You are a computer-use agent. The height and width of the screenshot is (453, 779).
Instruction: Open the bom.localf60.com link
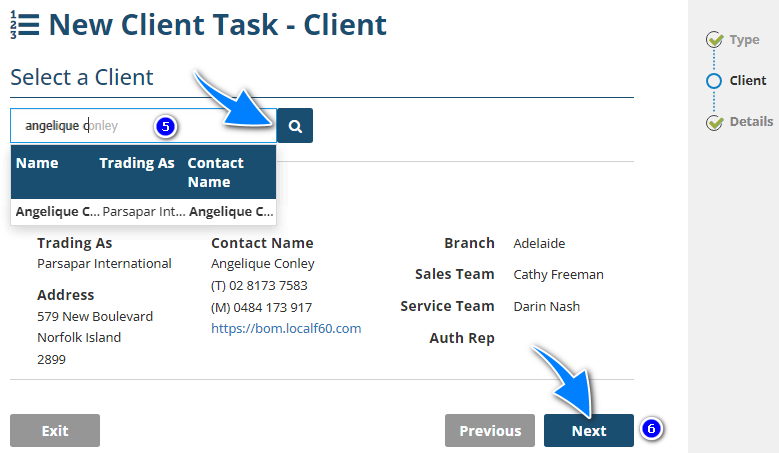pyautogui.click(x=286, y=328)
